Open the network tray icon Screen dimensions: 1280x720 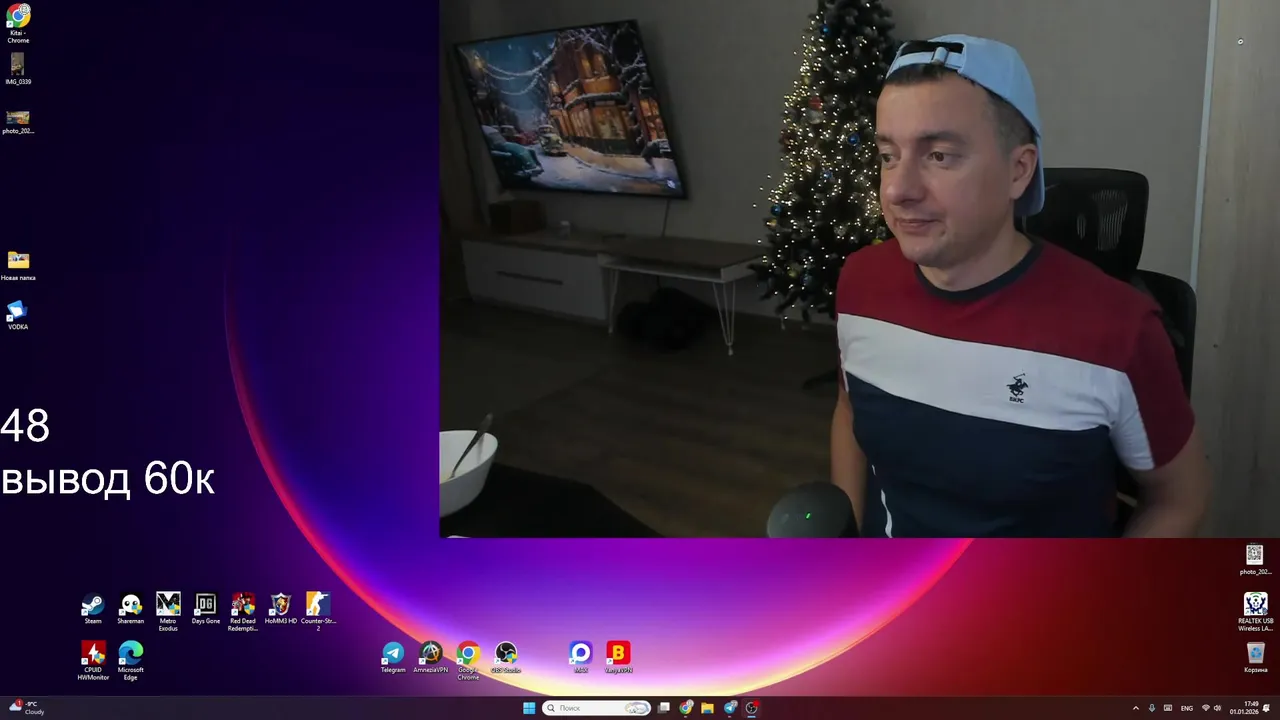tap(1205, 708)
